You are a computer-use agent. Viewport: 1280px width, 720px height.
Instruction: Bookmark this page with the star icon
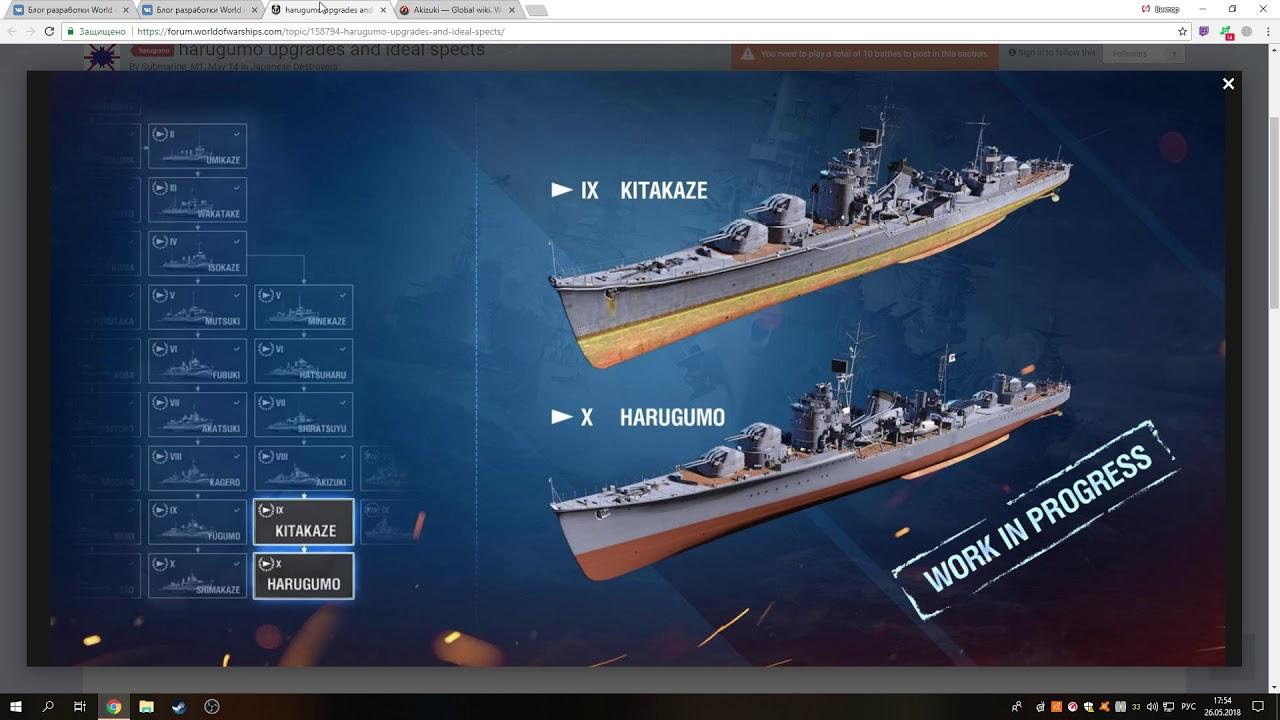point(1182,31)
